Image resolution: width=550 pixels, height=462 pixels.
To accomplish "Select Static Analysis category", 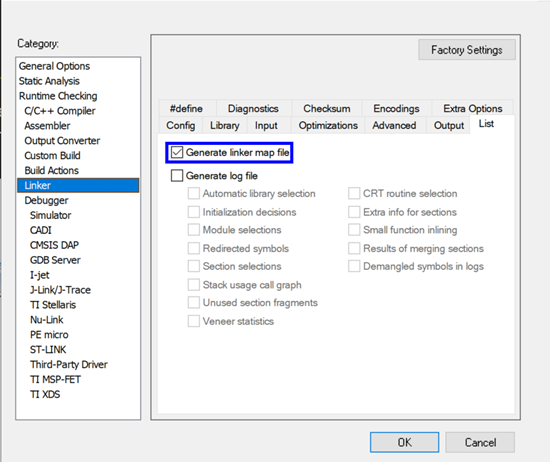I will tap(49, 81).
